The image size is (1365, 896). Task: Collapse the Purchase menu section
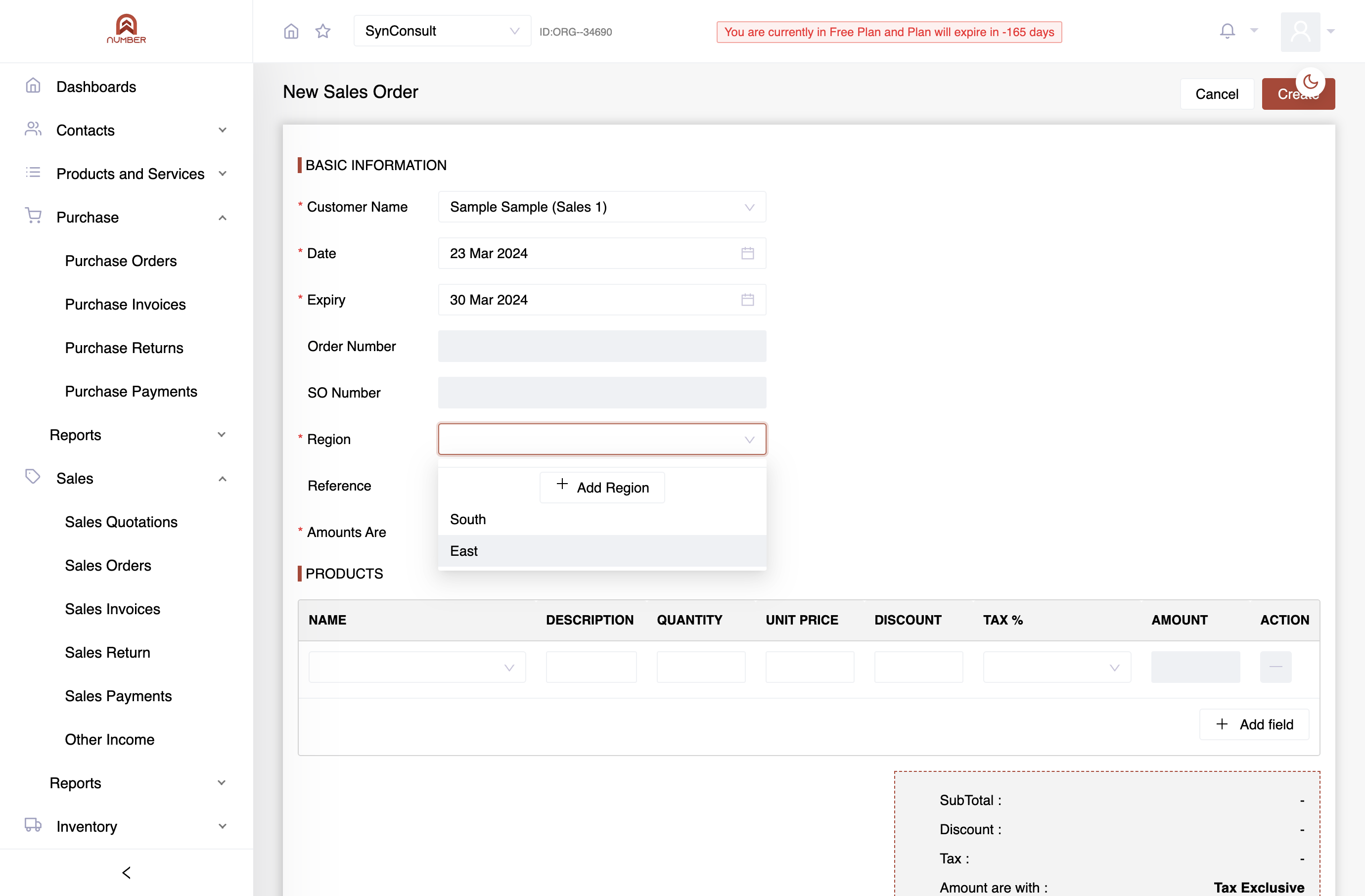click(223, 218)
